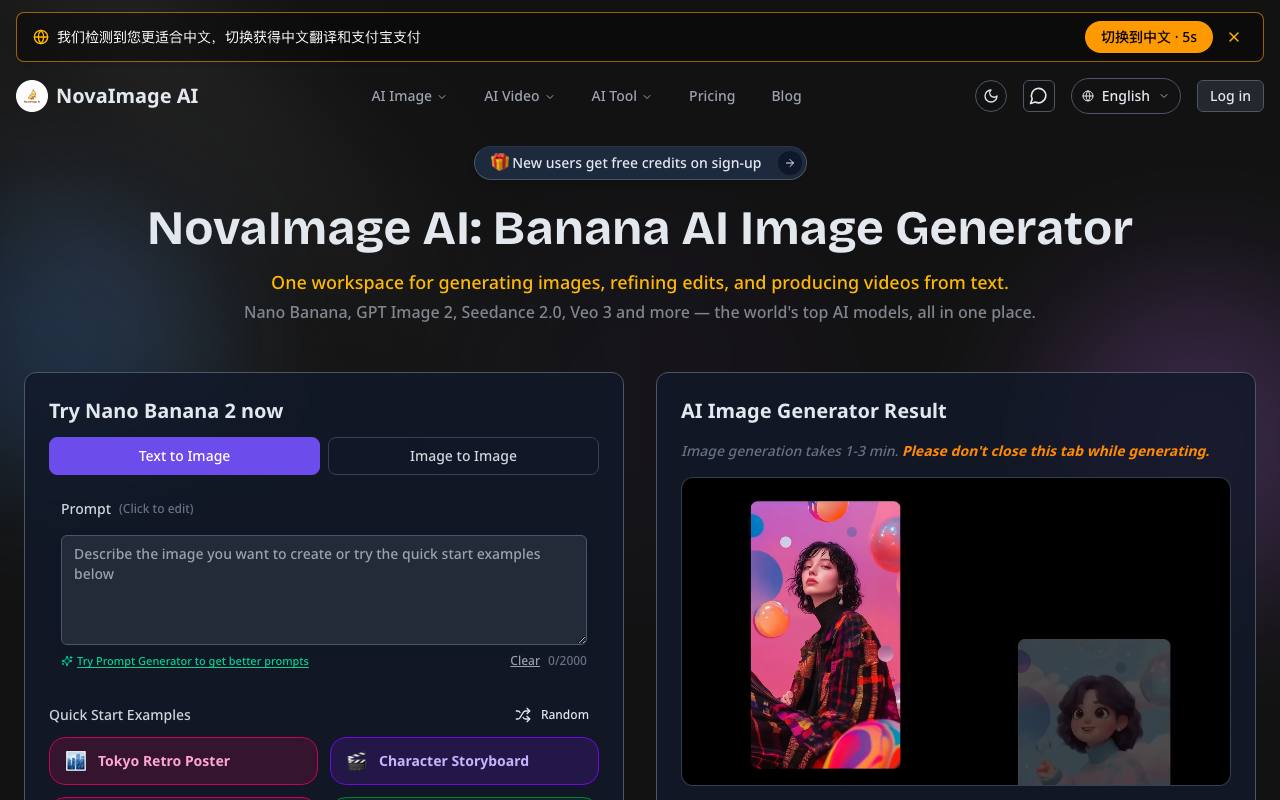Screen dimensions: 1280x800
Task: Open the Try Prompt Generator link
Action: 193,661
